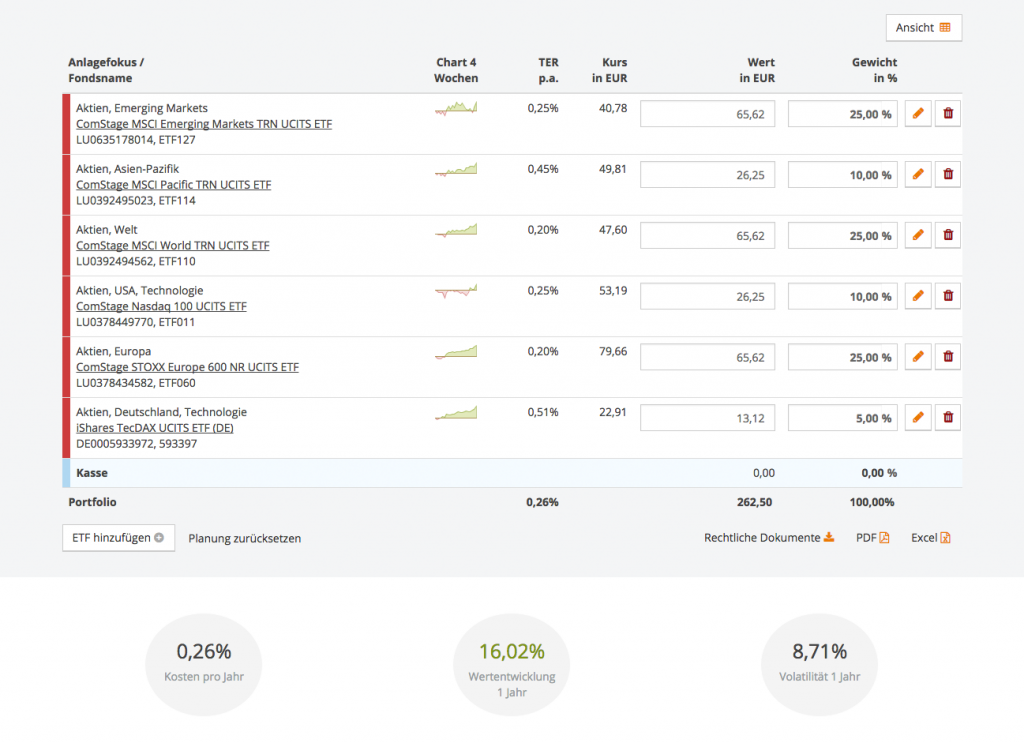Click the MSCI World 4-week chart
1024x743 pixels.
point(456,230)
